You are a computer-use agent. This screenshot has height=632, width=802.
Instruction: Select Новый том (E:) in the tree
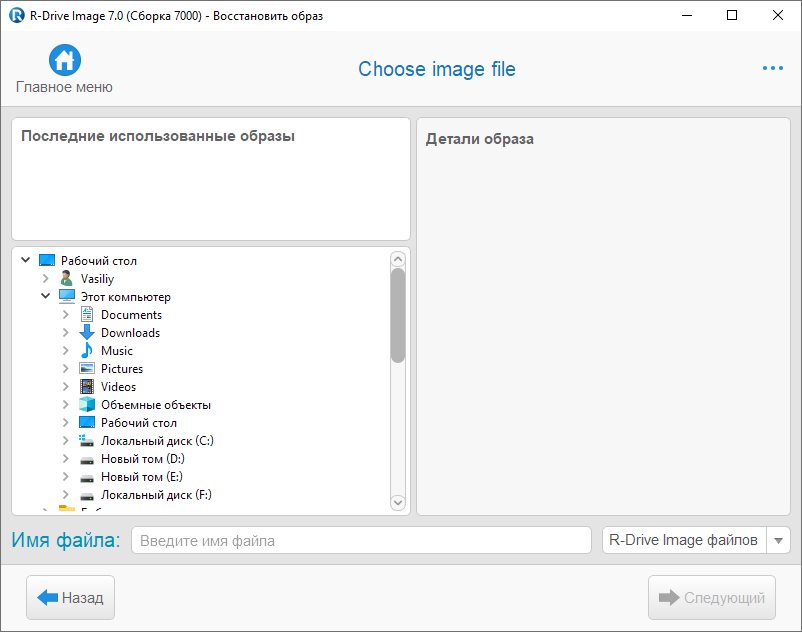[142, 477]
